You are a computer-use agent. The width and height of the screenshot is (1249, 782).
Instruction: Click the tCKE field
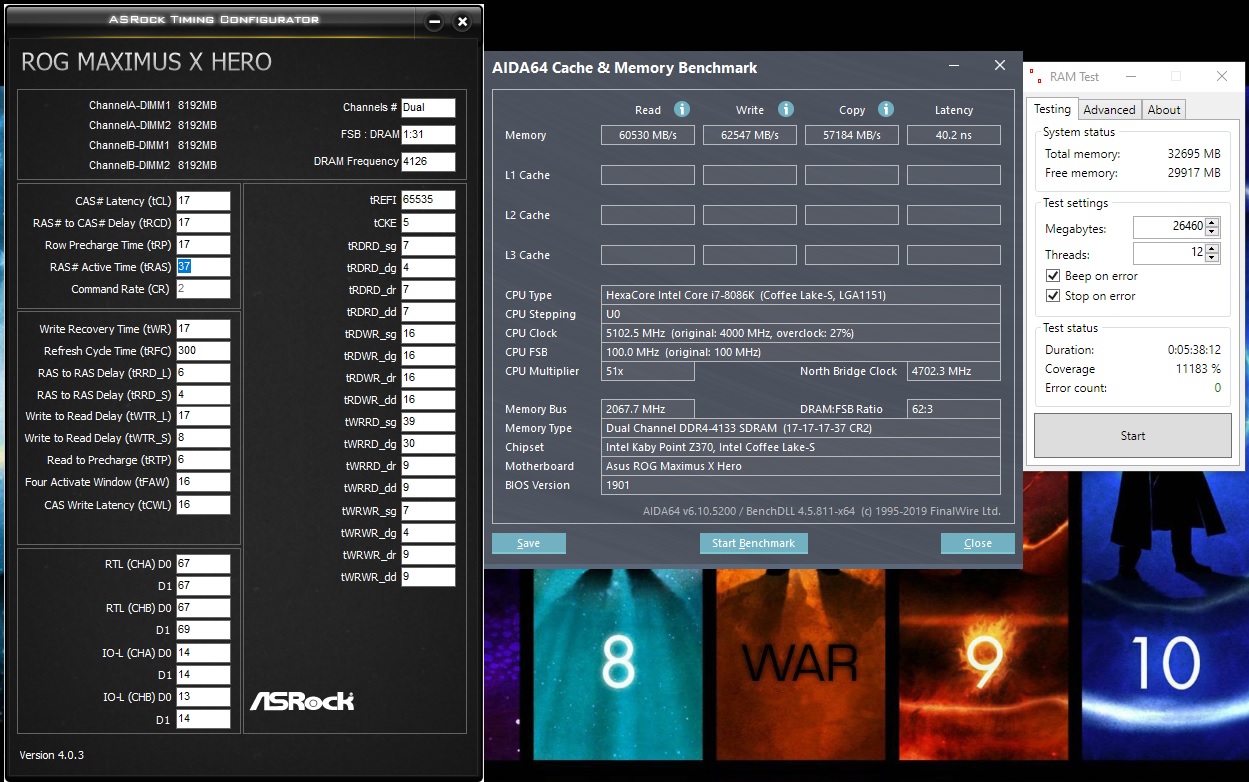(x=428, y=223)
